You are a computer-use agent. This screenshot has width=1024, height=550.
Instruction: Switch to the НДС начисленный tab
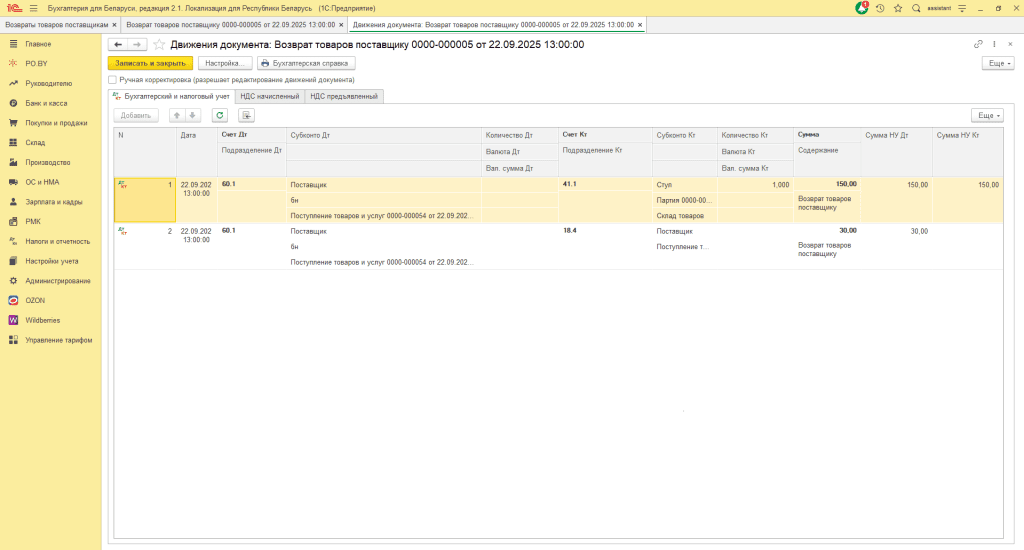(270, 96)
